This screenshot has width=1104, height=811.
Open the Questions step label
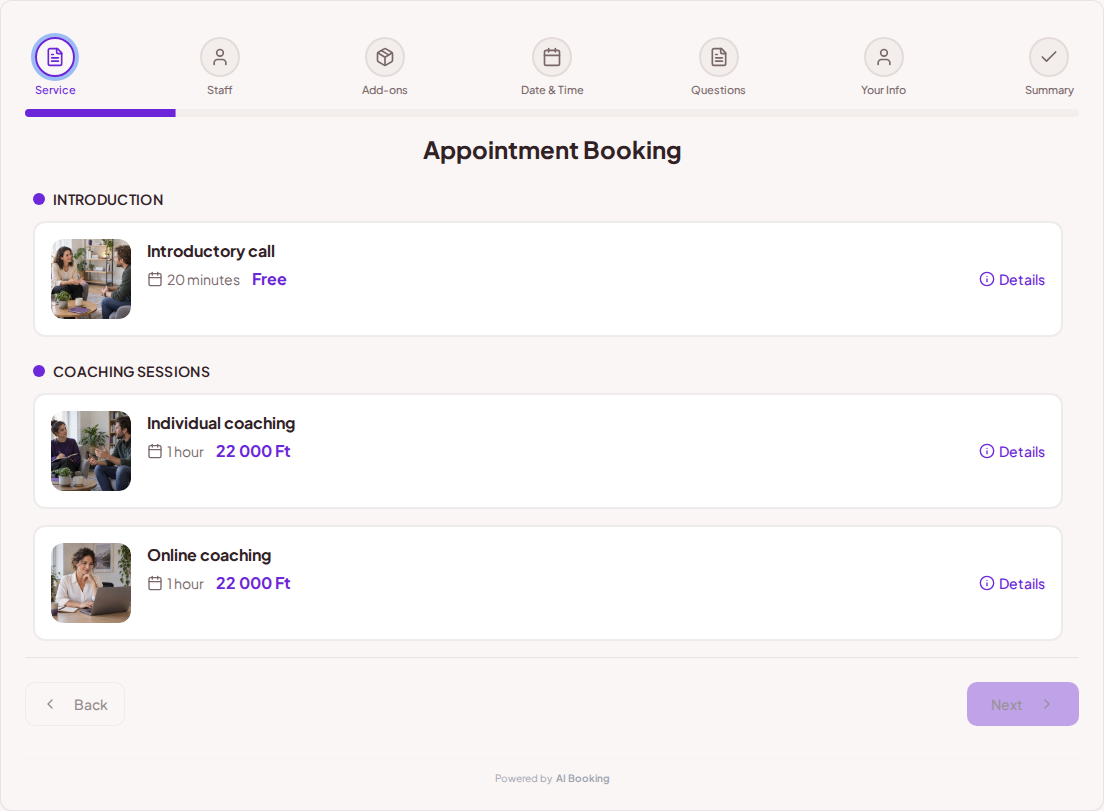(x=718, y=90)
